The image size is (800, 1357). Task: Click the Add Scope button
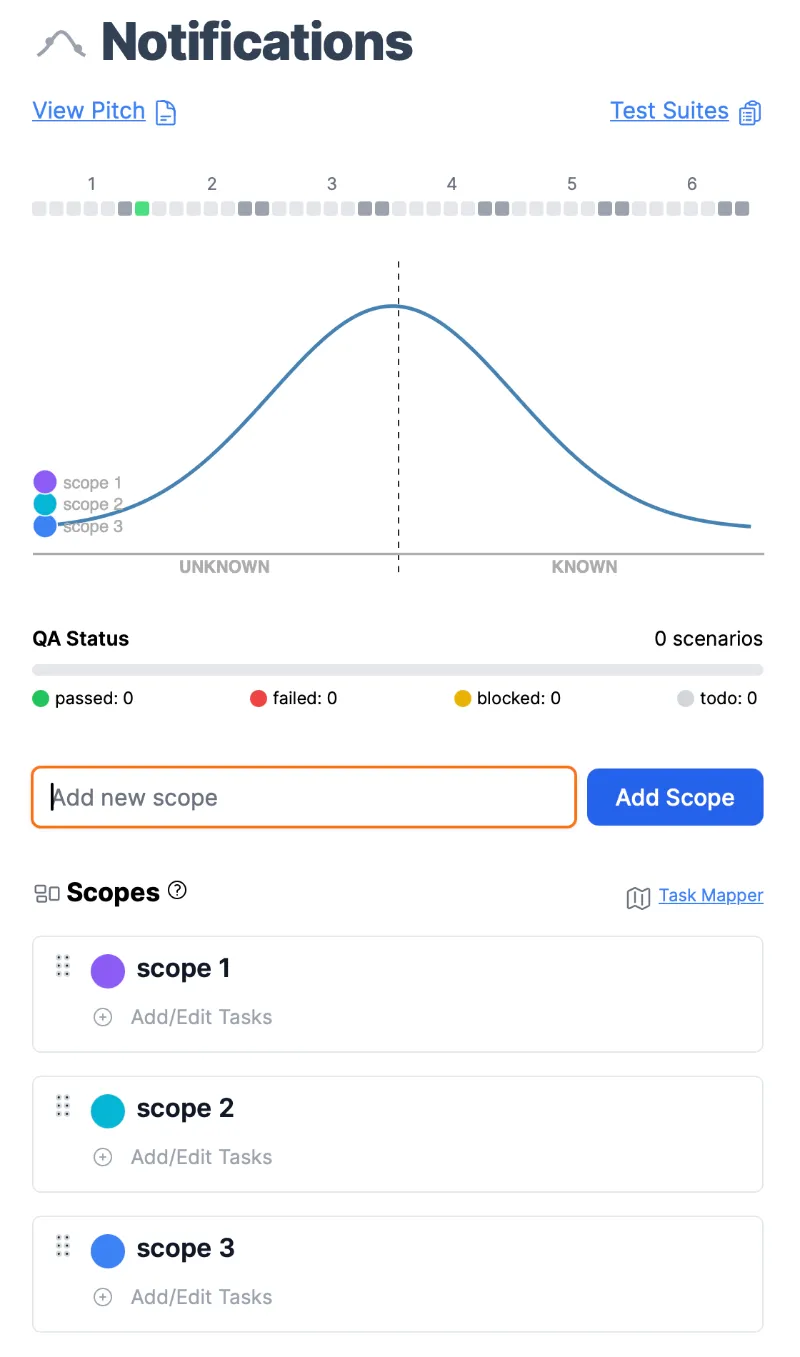pos(675,797)
